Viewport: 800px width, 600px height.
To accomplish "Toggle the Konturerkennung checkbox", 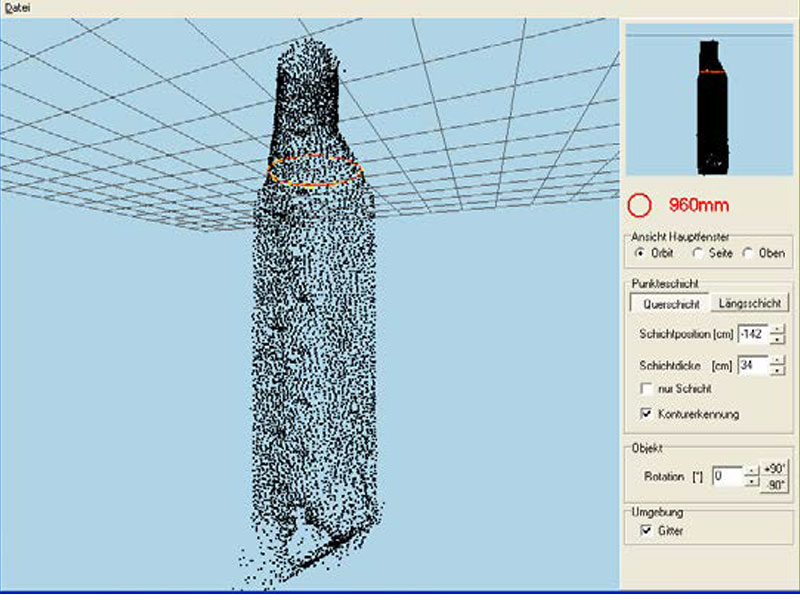I will click(645, 413).
